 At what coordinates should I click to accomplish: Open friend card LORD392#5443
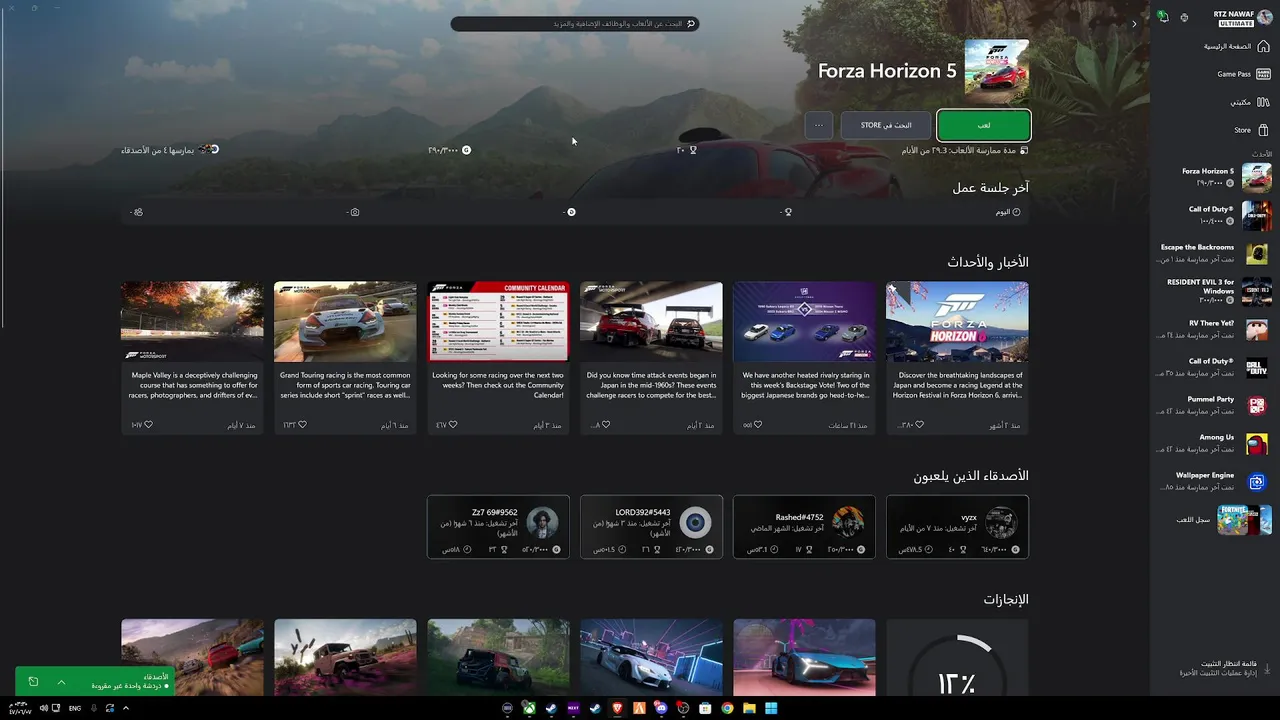pyautogui.click(x=651, y=527)
